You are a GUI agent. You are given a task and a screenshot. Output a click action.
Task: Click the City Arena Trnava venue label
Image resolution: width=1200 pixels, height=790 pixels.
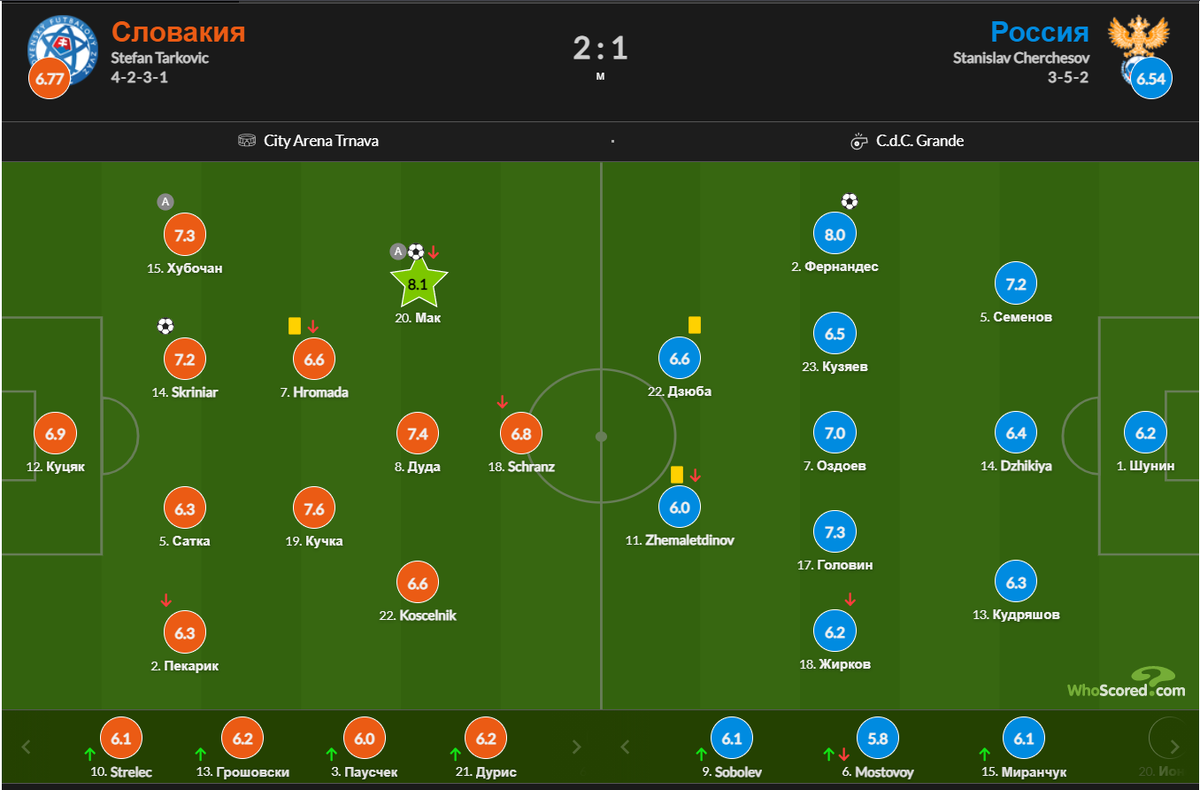click(x=320, y=141)
